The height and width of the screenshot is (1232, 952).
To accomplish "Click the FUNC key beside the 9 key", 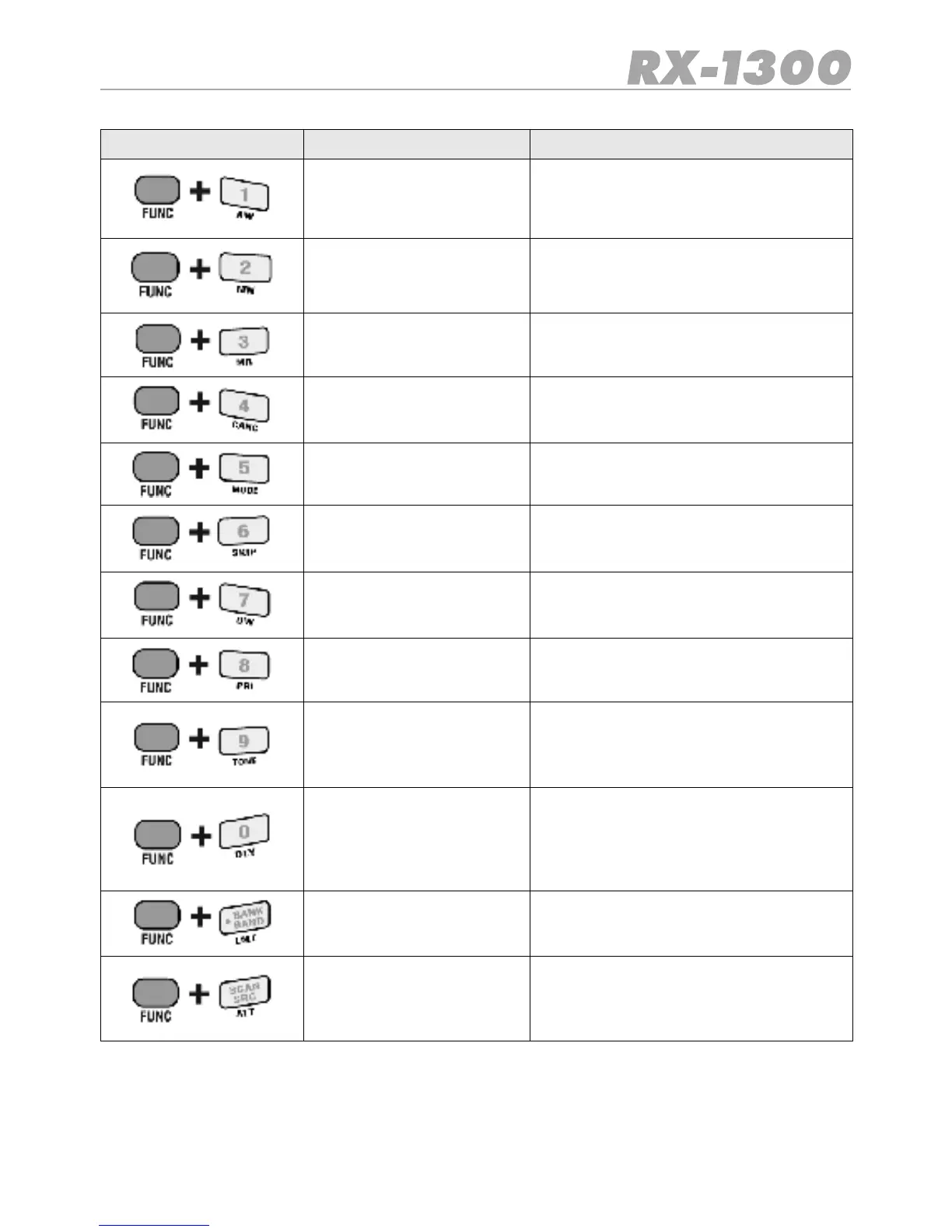I will click(157, 737).
